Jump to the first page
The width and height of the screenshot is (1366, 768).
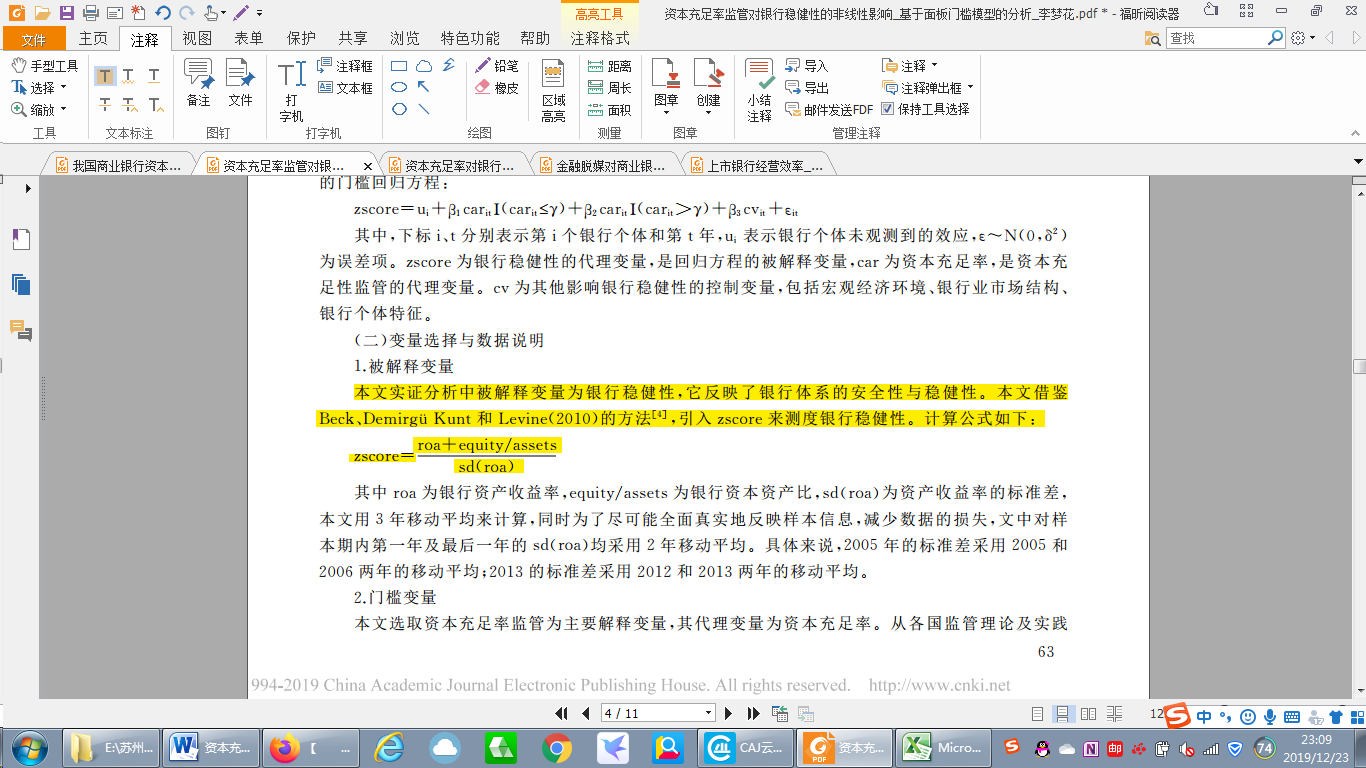563,713
